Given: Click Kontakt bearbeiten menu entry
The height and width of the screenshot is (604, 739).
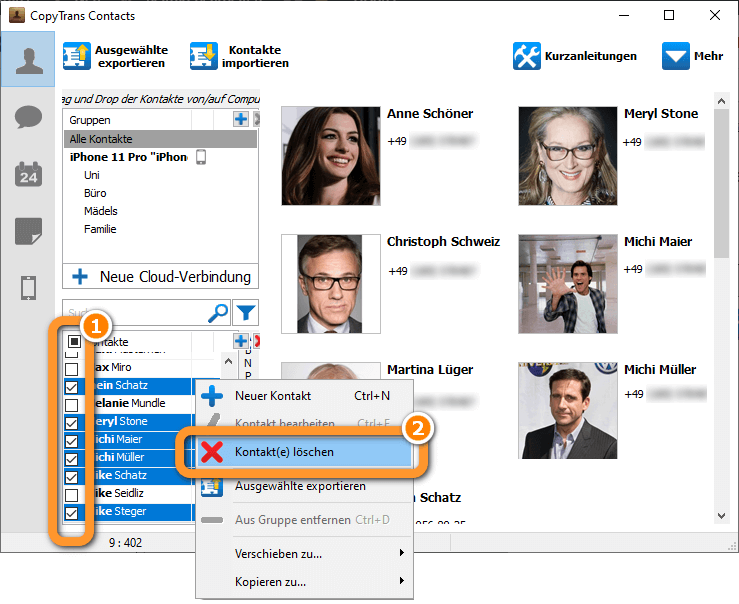Looking at the screenshot, I should pos(304,422).
